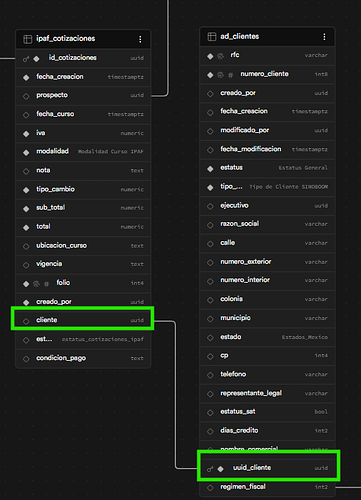
Task: Open the ipaf_cotizaciones table three-dot menu
Action: point(140,39)
